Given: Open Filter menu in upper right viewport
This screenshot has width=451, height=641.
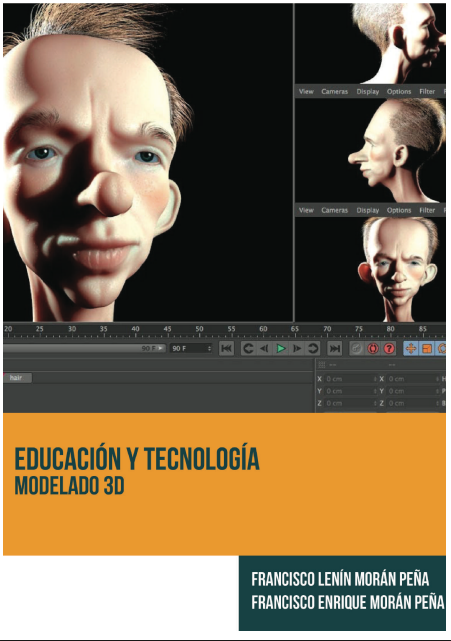Looking at the screenshot, I should pos(427,92).
